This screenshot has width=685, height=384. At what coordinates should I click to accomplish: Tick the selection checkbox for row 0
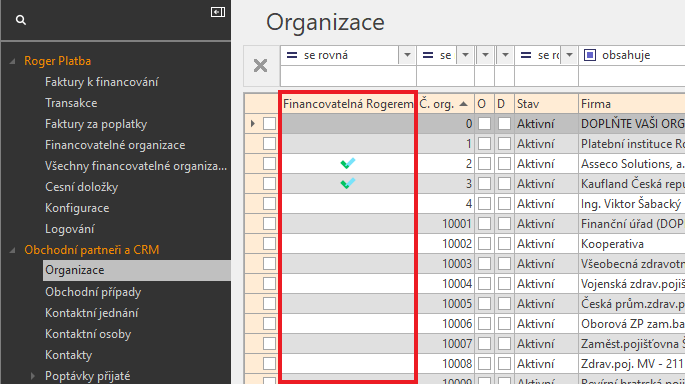(x=270, y=124)
